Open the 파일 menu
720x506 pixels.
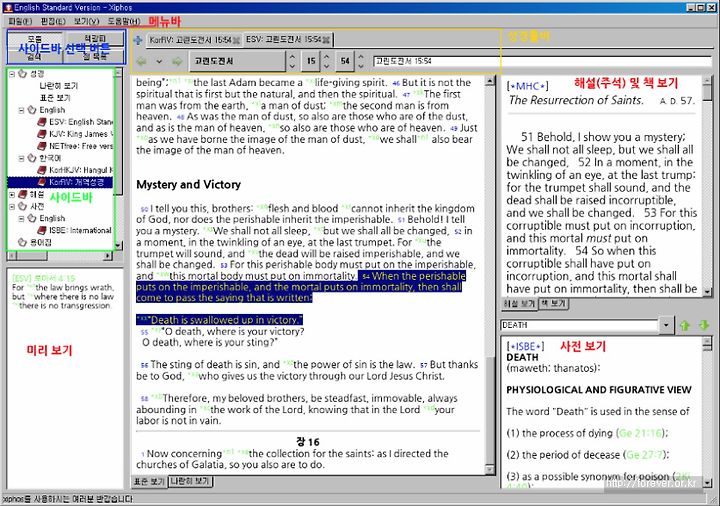[x=20, y=22]
